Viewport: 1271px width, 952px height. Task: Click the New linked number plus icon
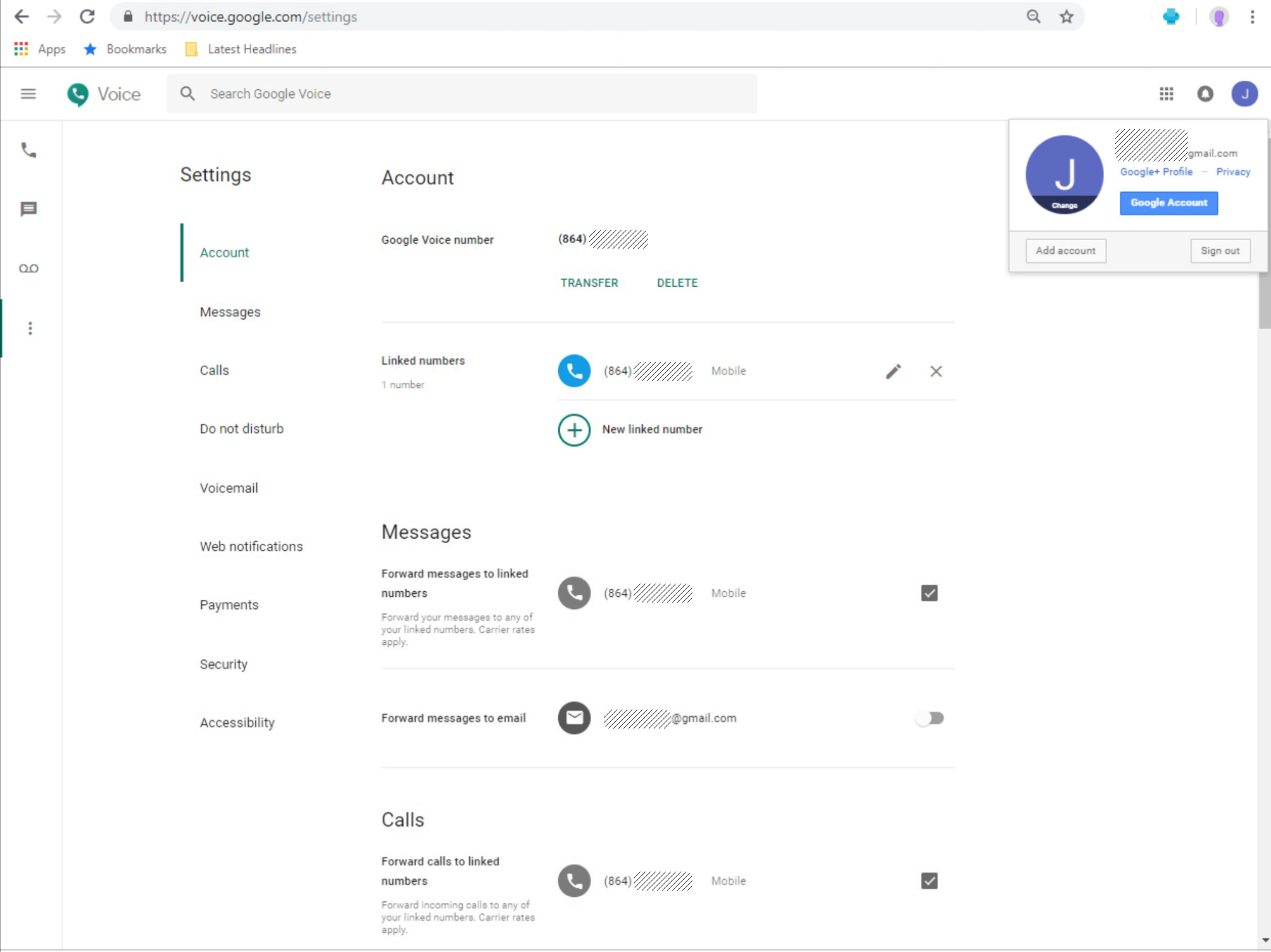point(573,430)
